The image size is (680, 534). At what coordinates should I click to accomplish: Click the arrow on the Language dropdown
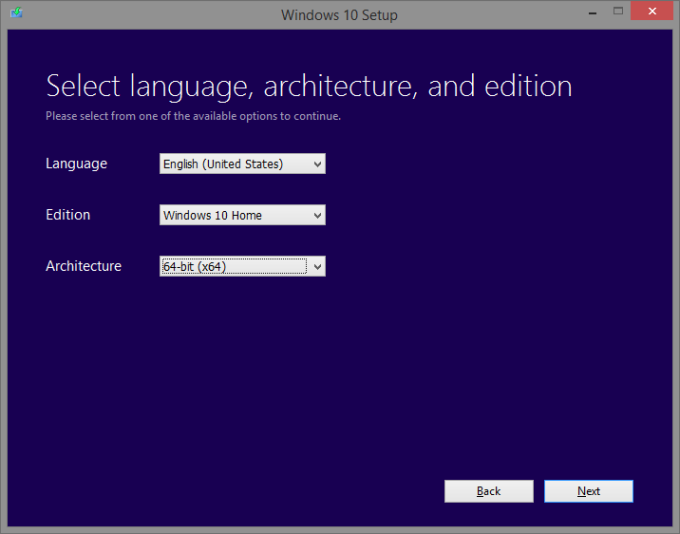point(317,164)
